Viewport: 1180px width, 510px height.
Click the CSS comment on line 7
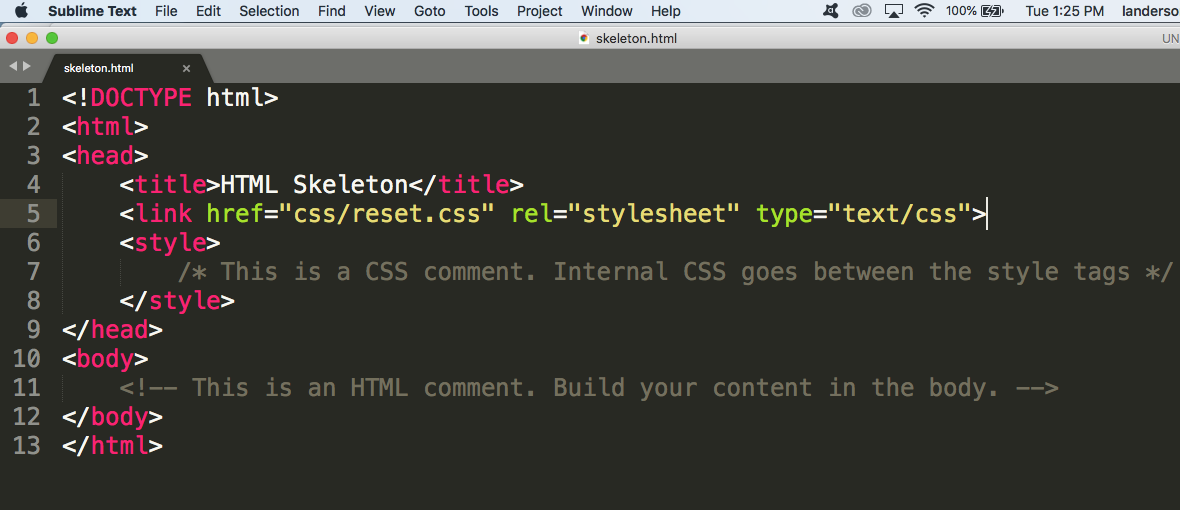(x=676, y=272)
